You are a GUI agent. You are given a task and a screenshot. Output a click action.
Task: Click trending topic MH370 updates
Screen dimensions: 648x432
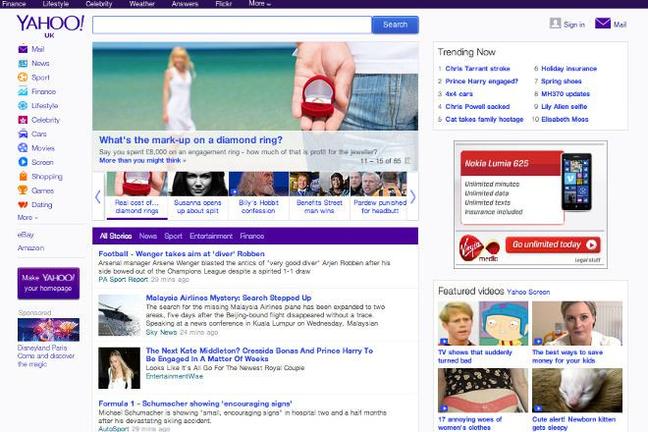(x=565, y=94)
